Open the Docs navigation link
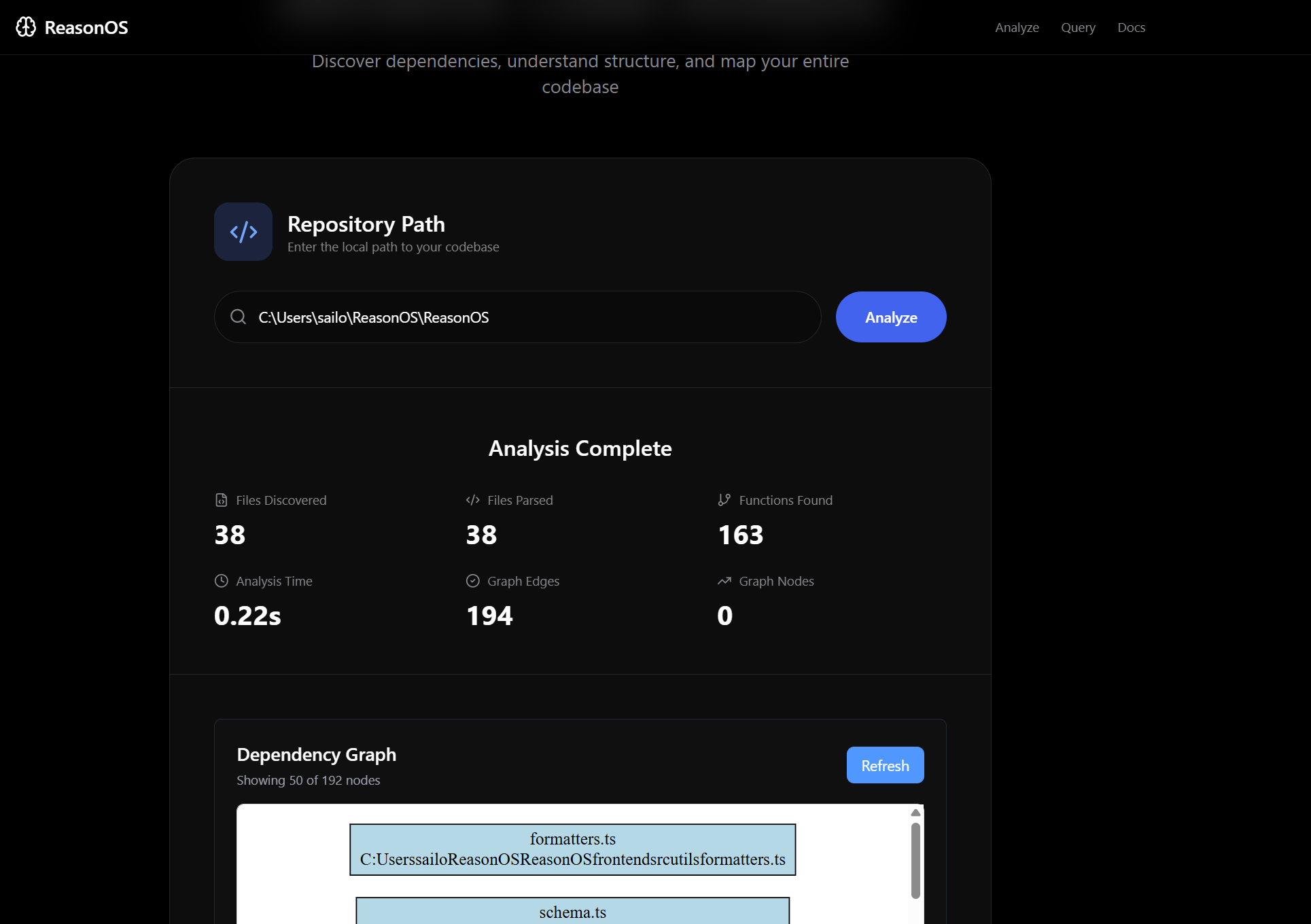 pos(1131,27)
